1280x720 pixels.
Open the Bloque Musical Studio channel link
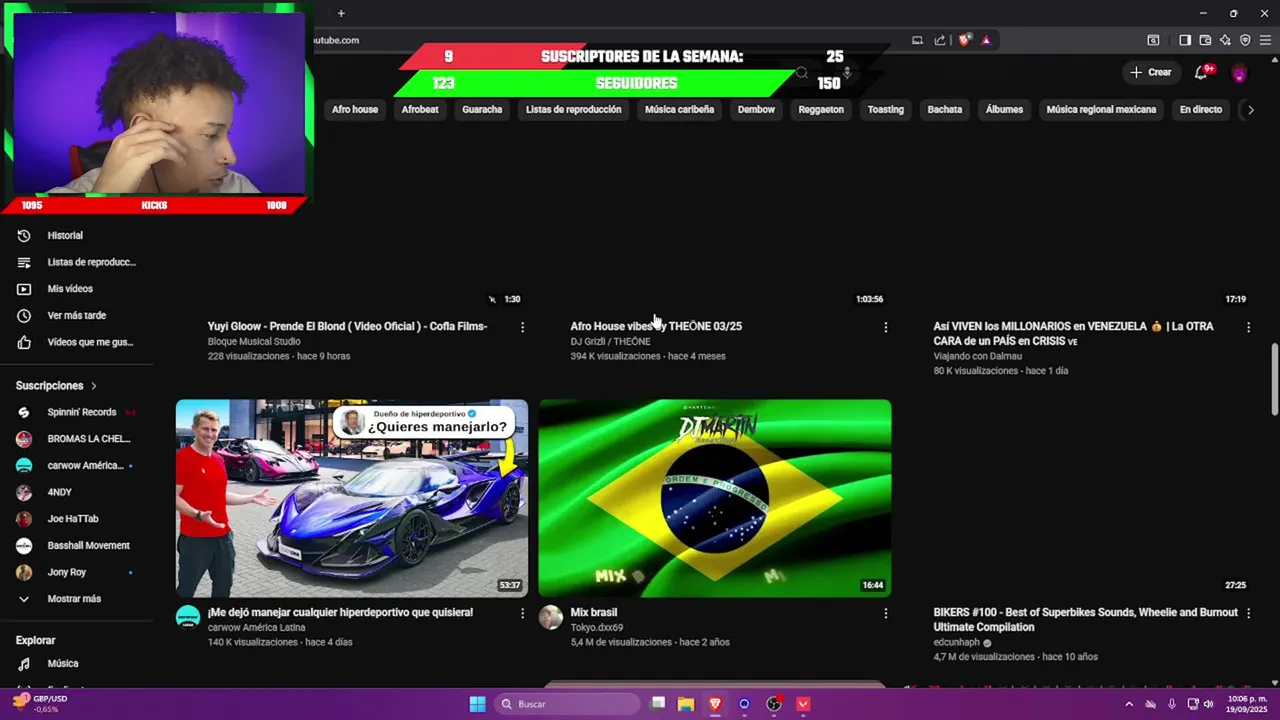254,342
